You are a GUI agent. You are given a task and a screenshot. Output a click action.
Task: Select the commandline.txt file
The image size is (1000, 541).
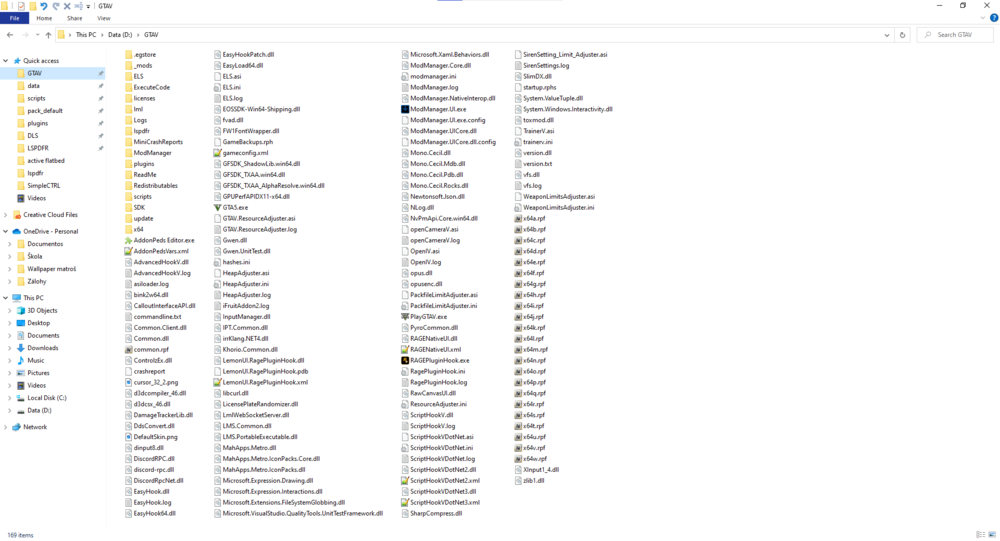[x=157, y=316]
